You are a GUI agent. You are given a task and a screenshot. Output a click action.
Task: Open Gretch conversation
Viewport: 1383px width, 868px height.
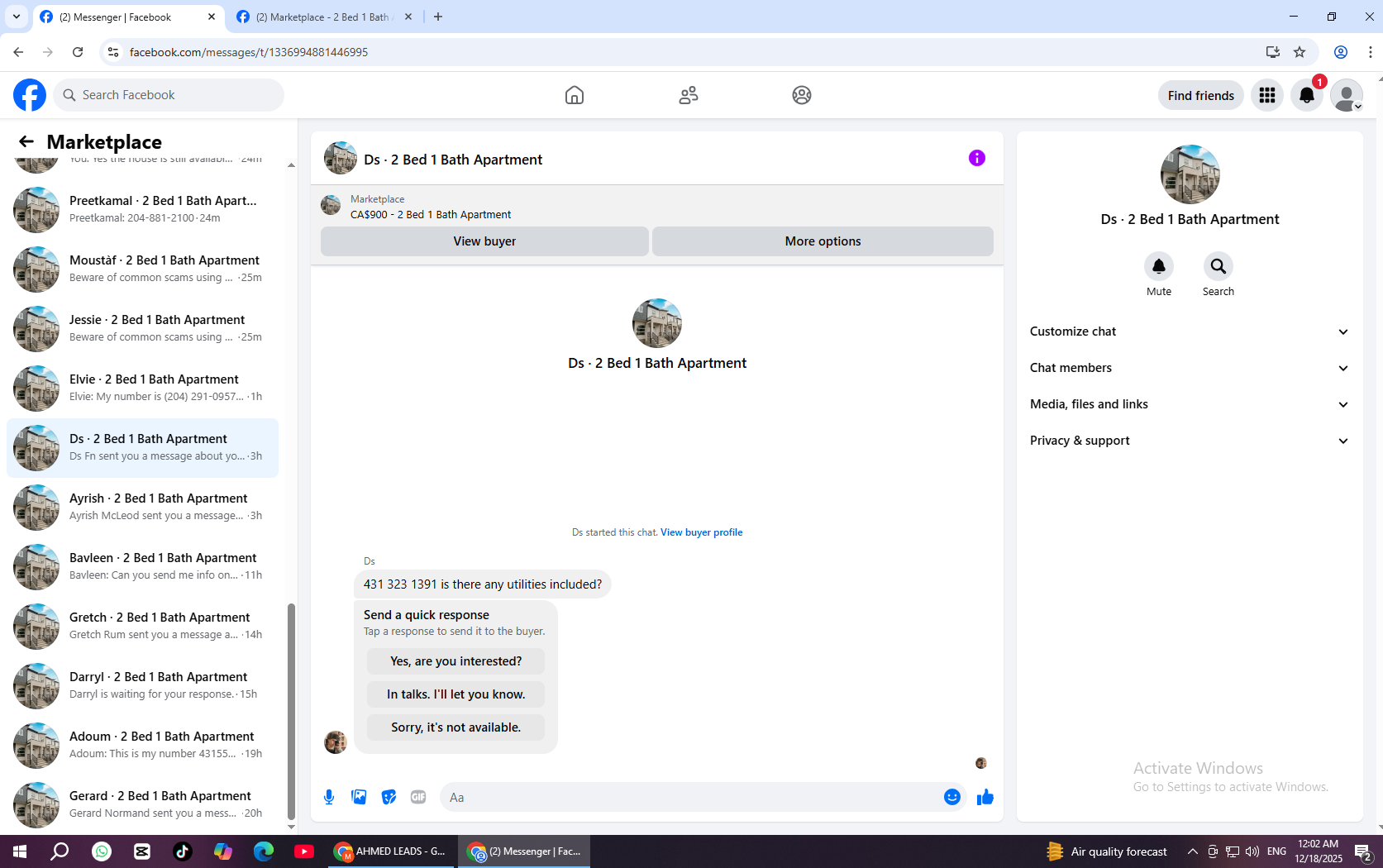pos(143,626)
